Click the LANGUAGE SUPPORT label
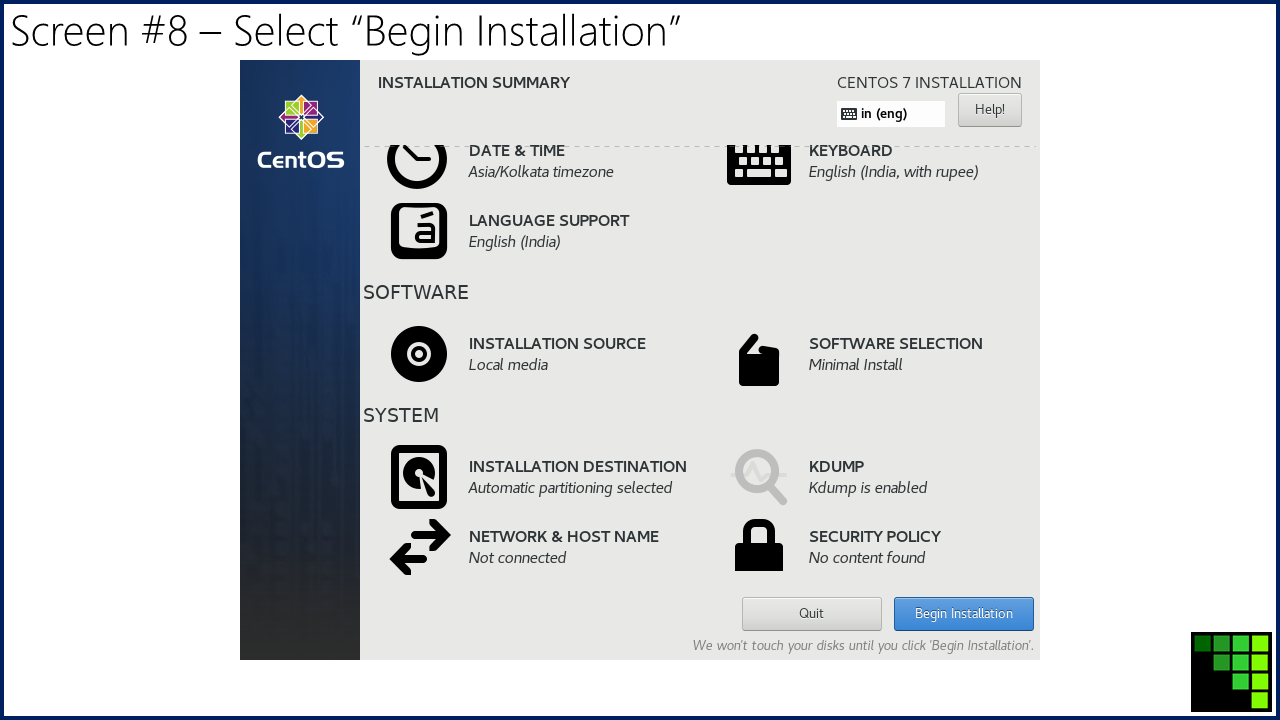 pyautogui.click(x=549, y=221)
